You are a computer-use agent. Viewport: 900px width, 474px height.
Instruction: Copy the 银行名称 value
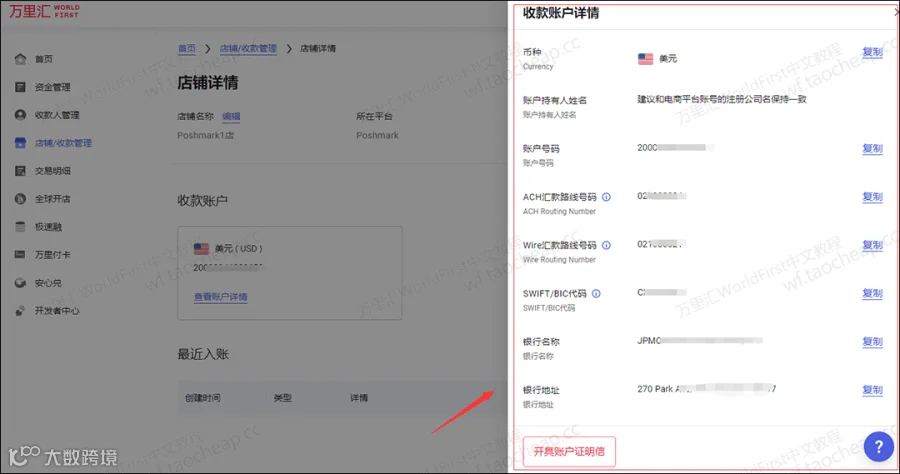pos(872,341)
